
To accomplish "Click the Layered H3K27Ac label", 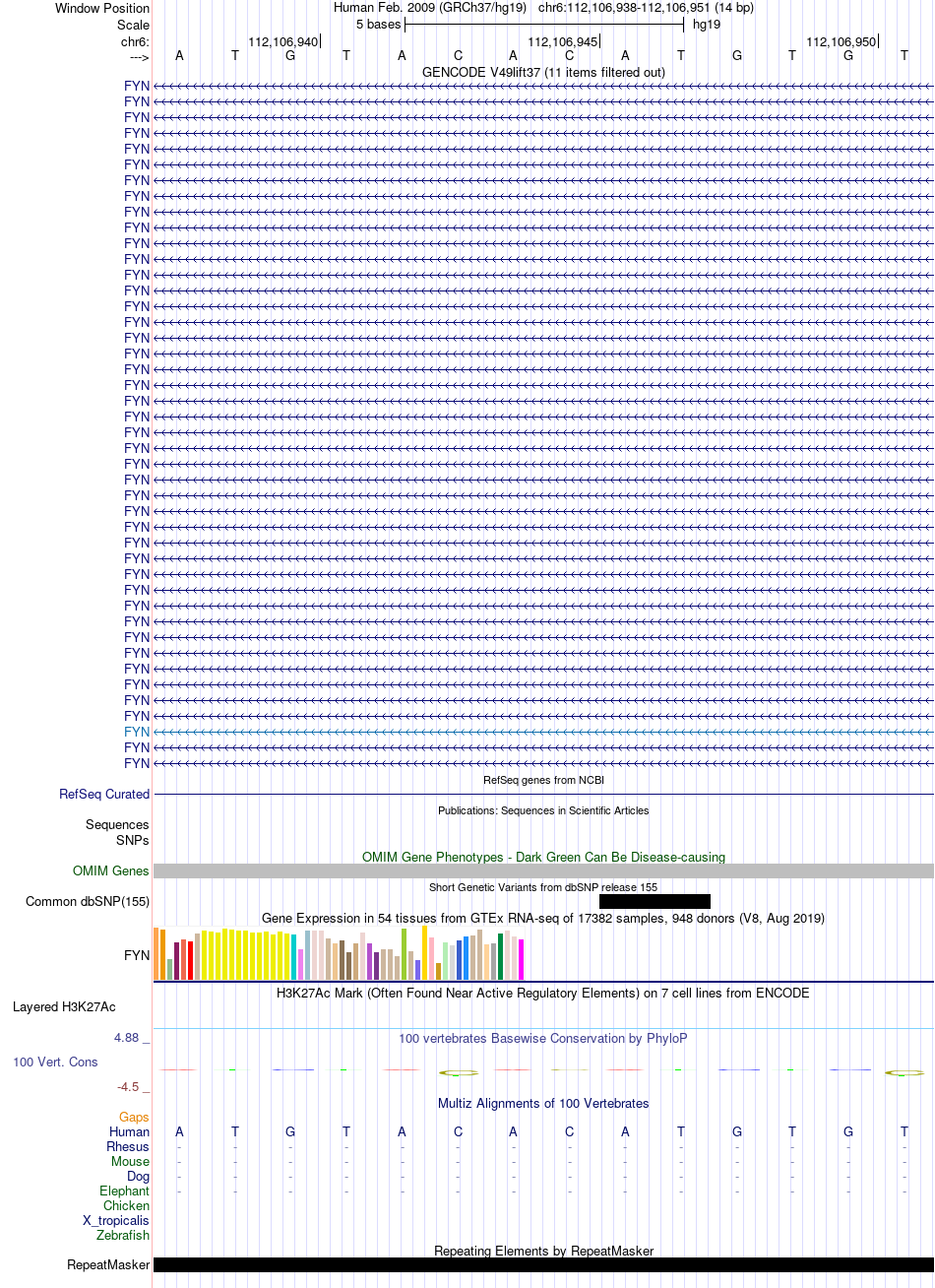I will 64,1006.
